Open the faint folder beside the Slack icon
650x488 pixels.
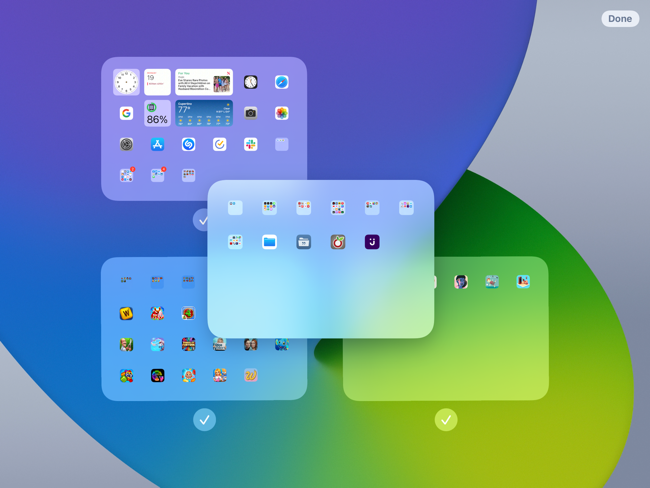[281, 144]
